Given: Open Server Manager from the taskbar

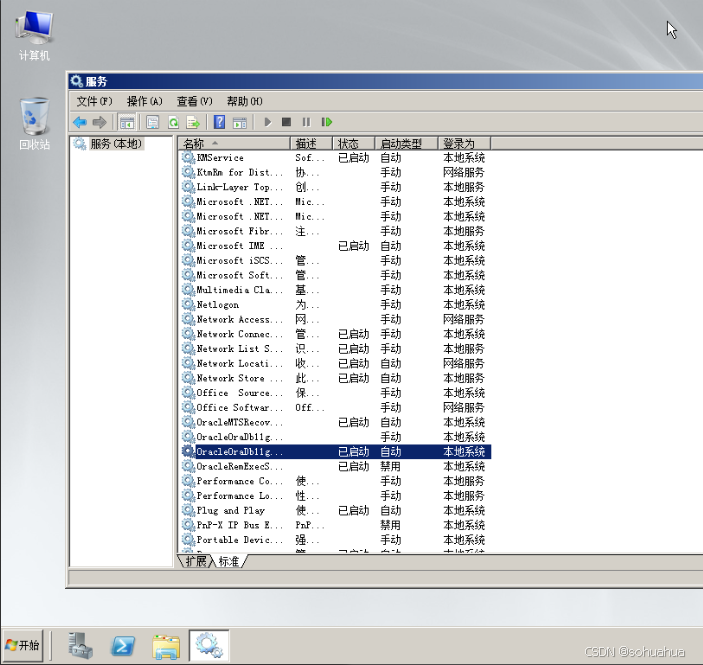Looking at the screenshot, I should click(80, 646).
